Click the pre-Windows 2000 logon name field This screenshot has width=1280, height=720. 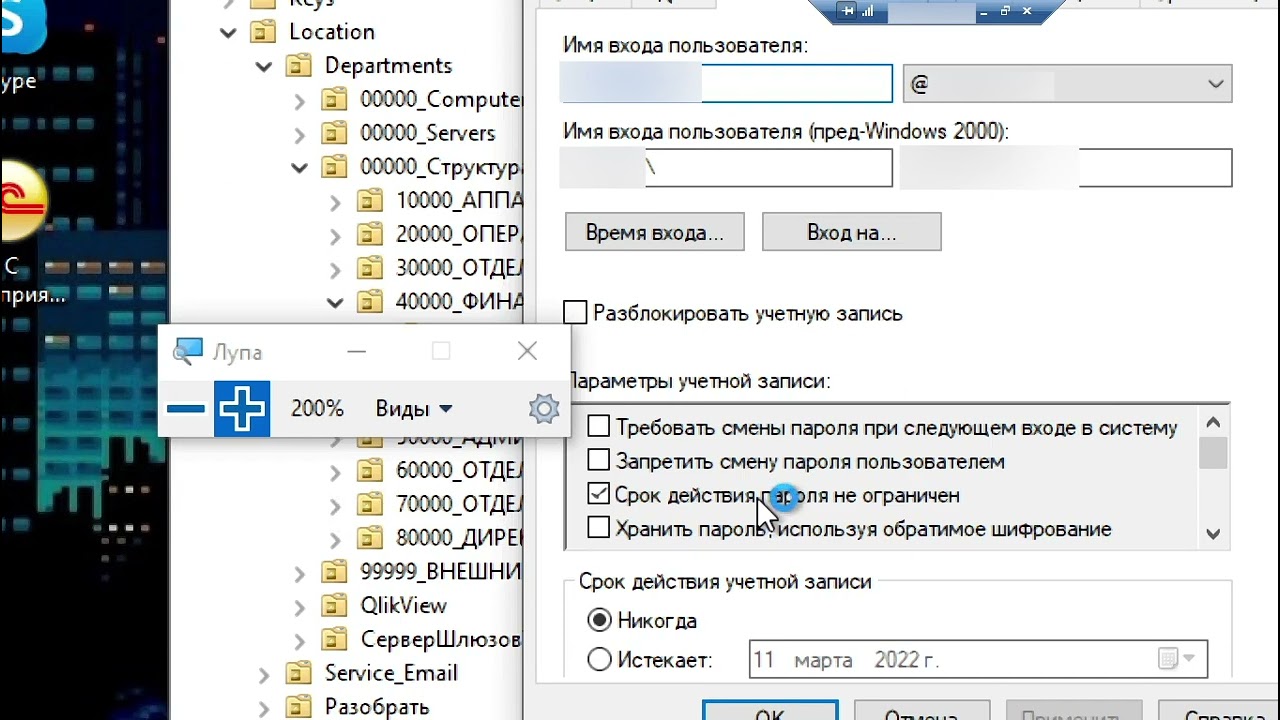click(1065, 168)
